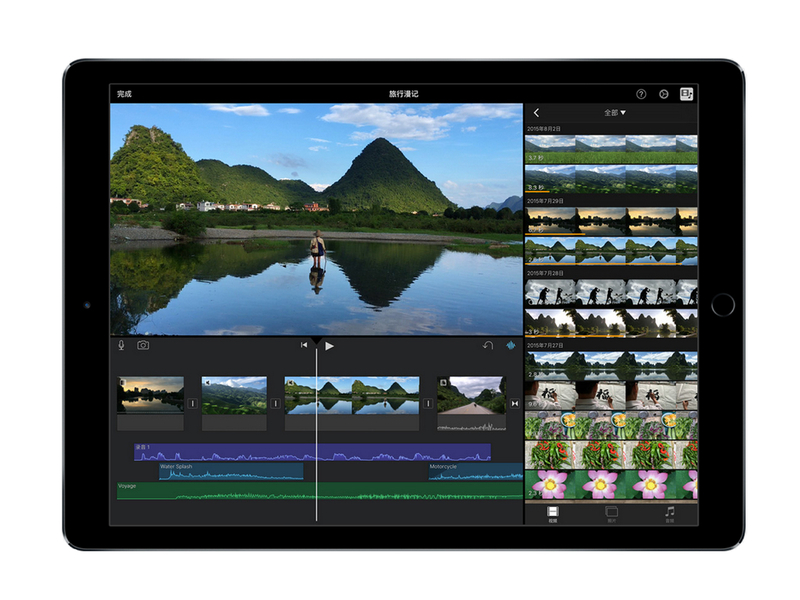The width and height of the screenshot is (800, 600).
Task: Select the green Voyage music track
Action: [320, 491]
